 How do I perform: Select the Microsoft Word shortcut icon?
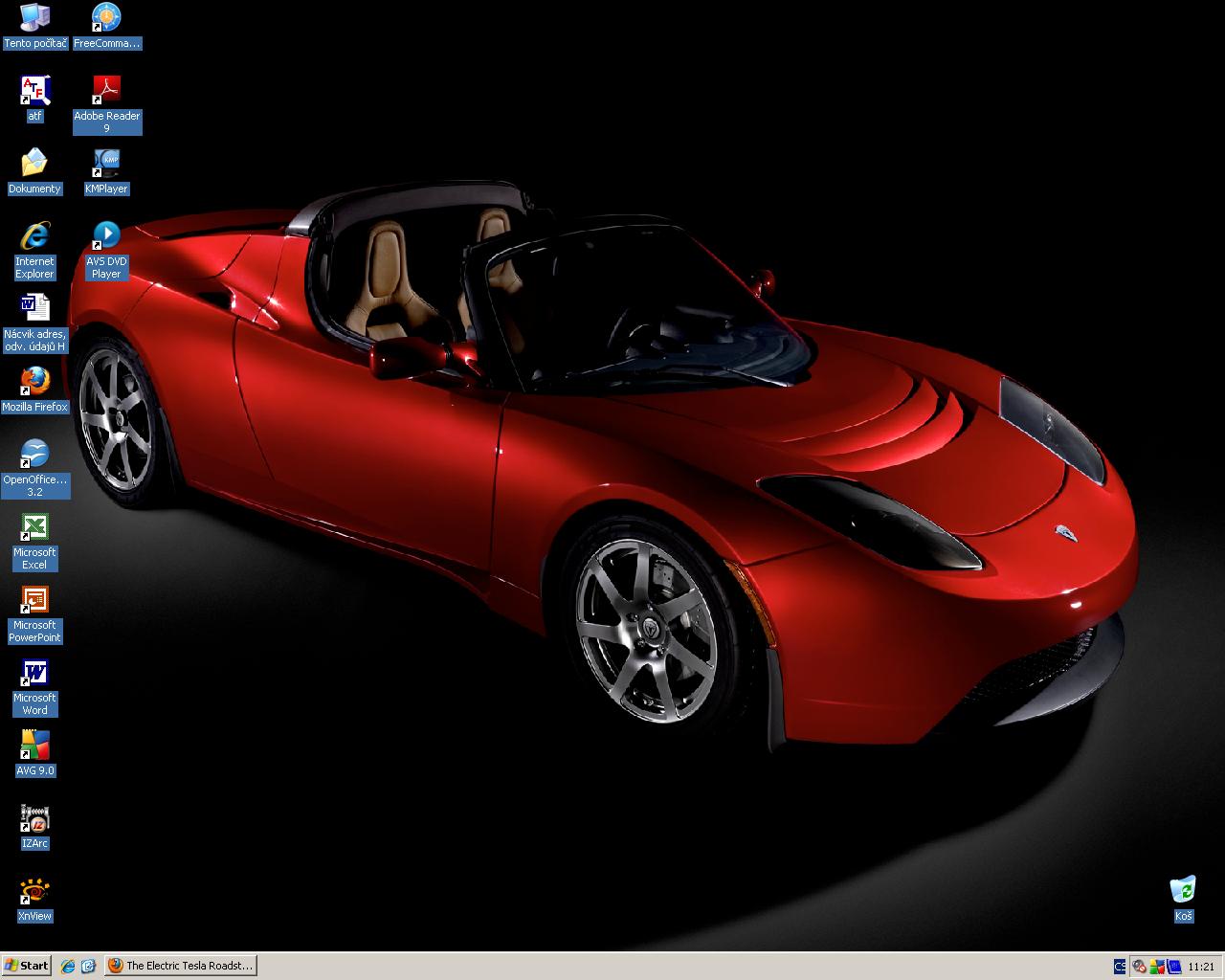pyautogui.click(x=34, y=672)
